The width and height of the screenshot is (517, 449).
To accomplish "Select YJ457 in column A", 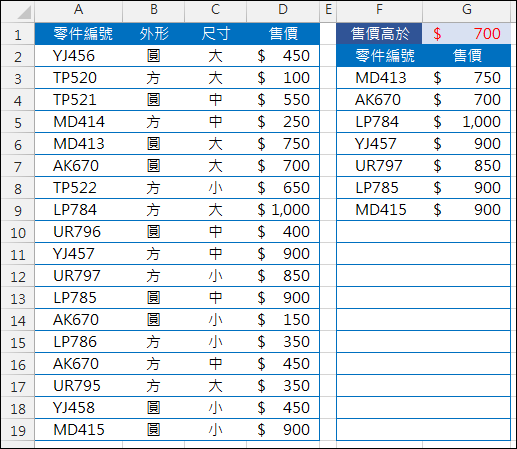I will (79, 254).
